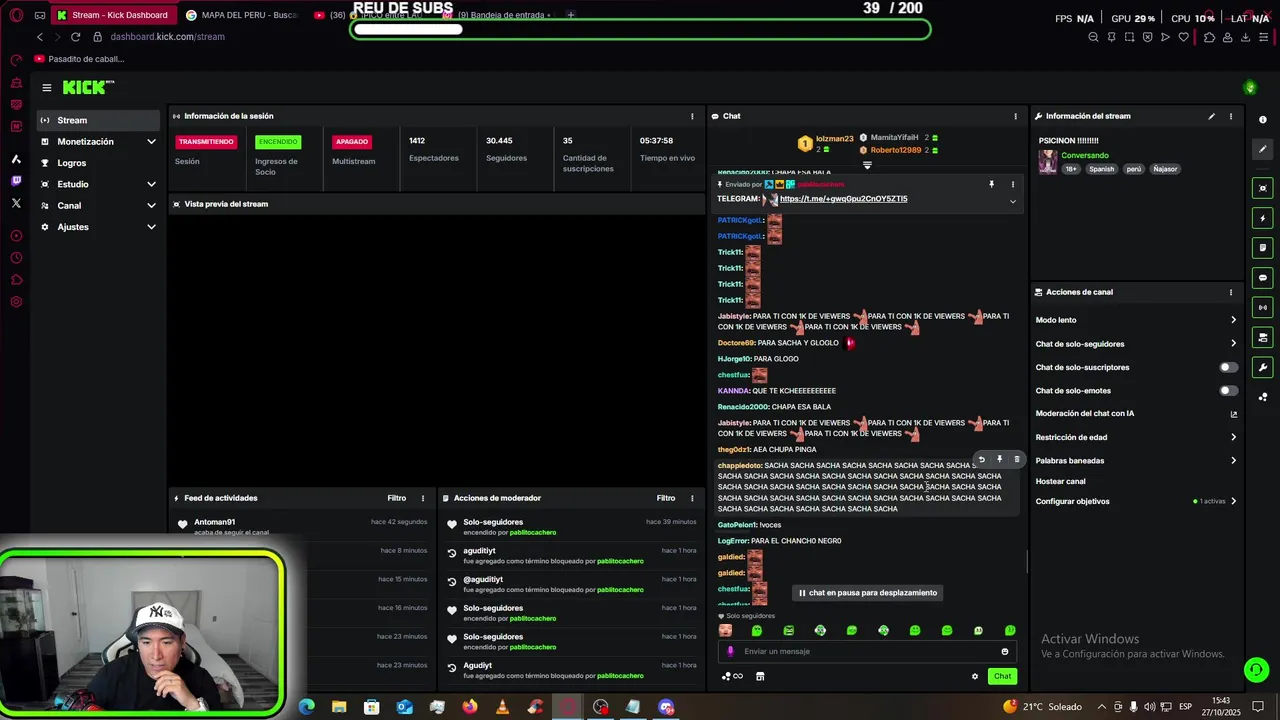Viewport: 1280px width, 720px height.
Task: Open File Explorer from the taskbar
Action: tap(339, 707)
